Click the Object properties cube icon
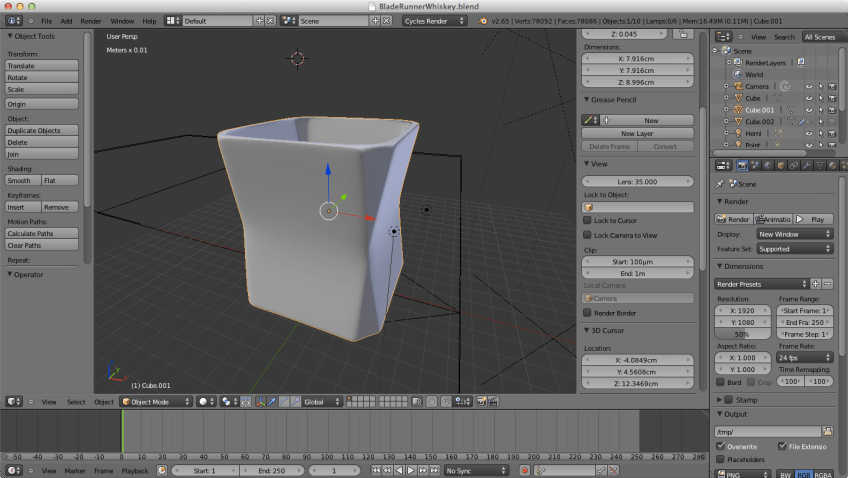This screenshot has width=848, height=478. tap(779, 165)
